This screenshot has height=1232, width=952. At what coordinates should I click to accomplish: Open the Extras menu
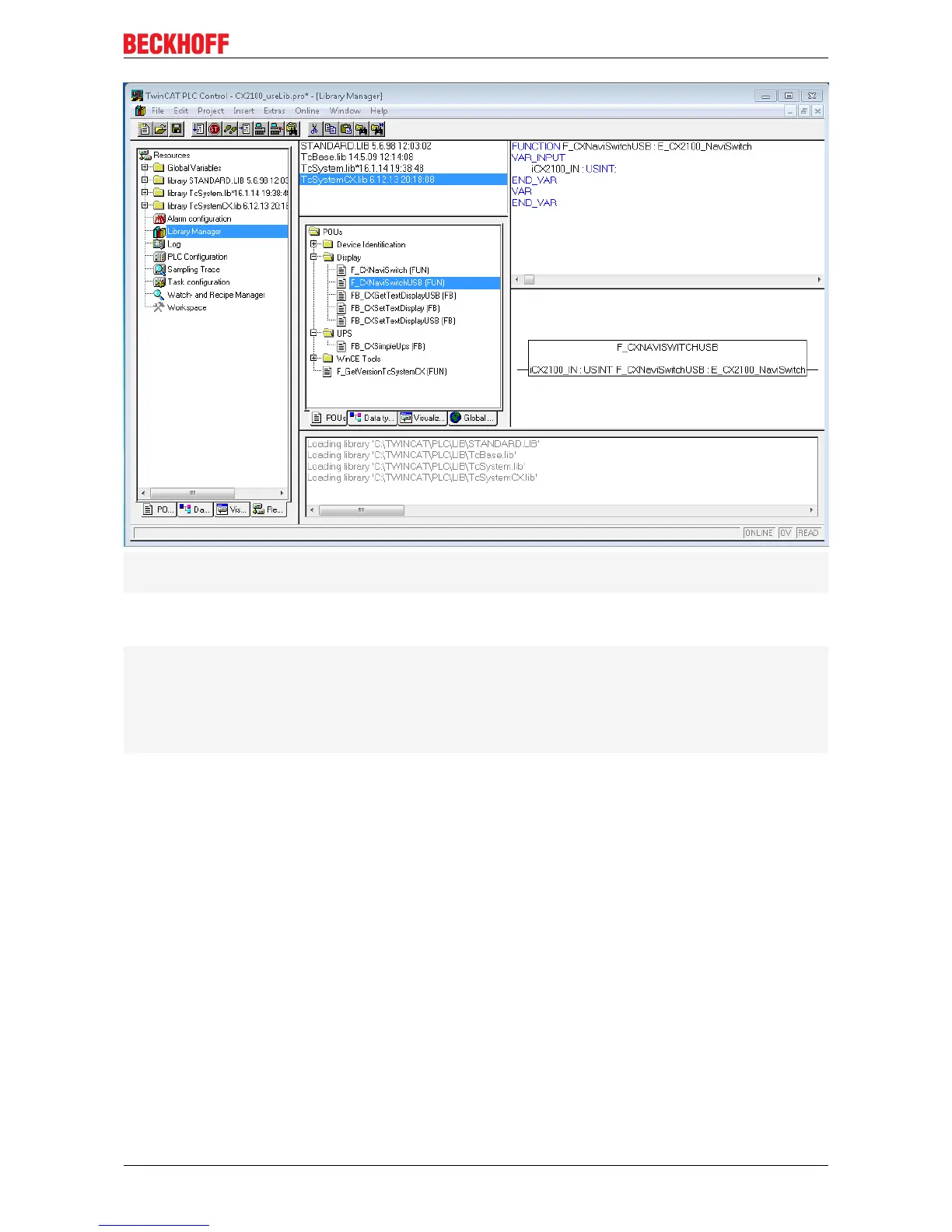click(275, 111)
